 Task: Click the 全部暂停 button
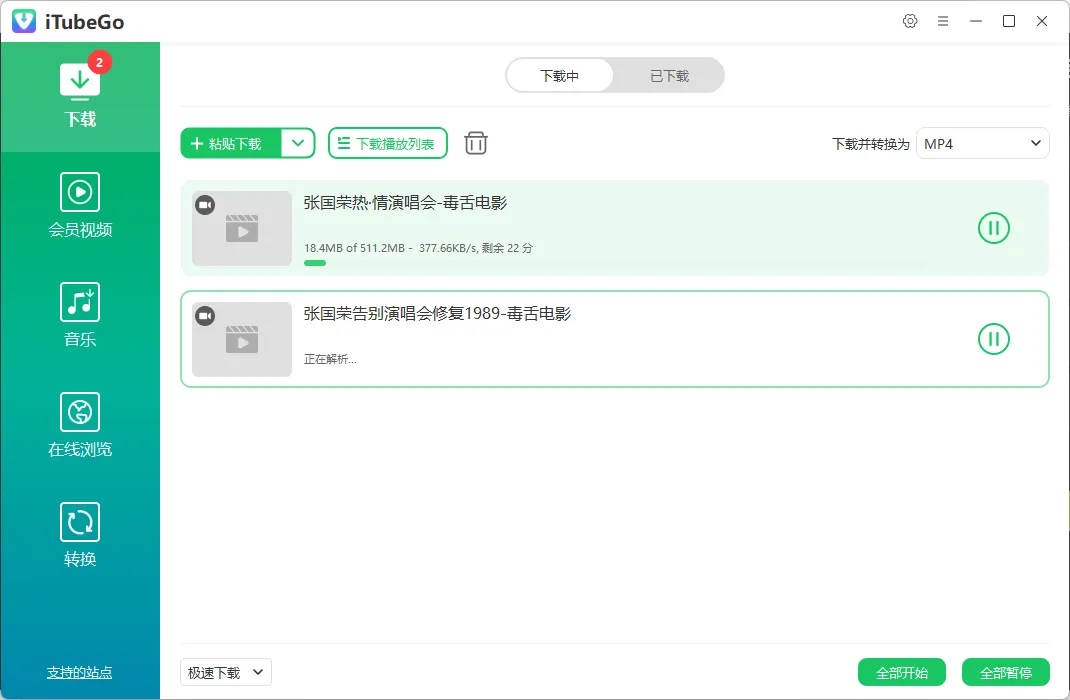pyautogui.click(x=1006, y=672)
